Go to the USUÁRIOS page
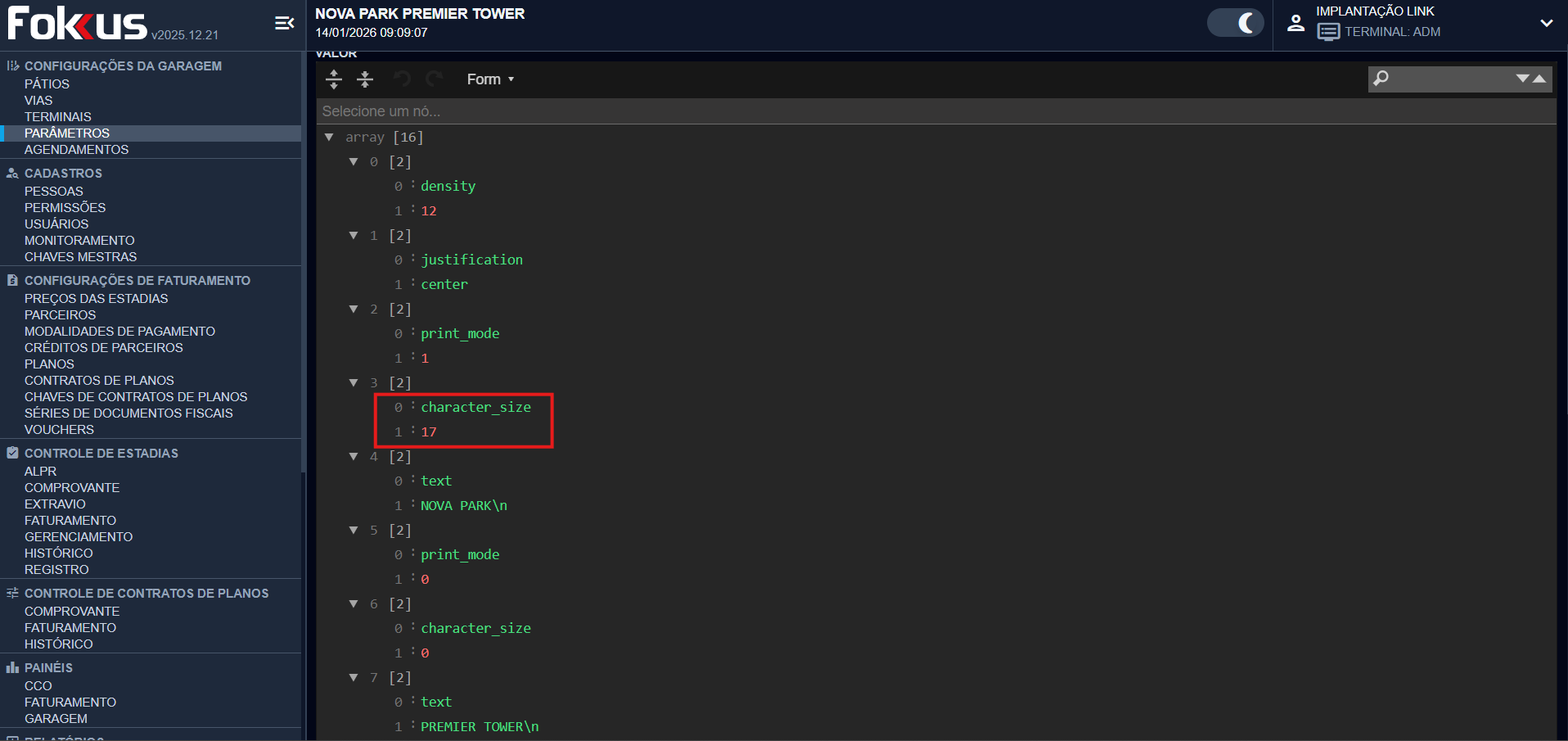The height and width of the screenshot is (741, 1568). tap(56, 224)
